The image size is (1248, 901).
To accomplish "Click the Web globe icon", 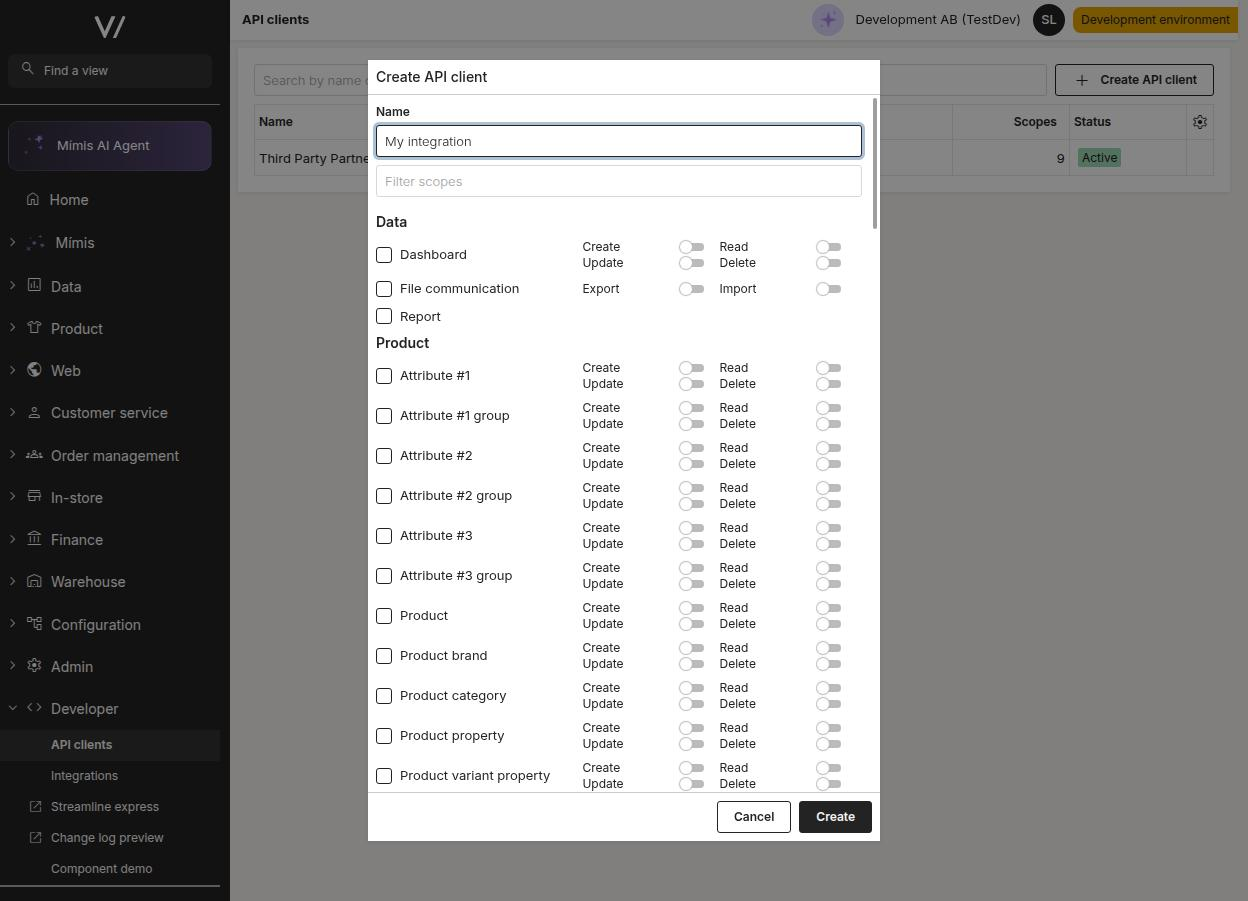I will coord(34,370).
